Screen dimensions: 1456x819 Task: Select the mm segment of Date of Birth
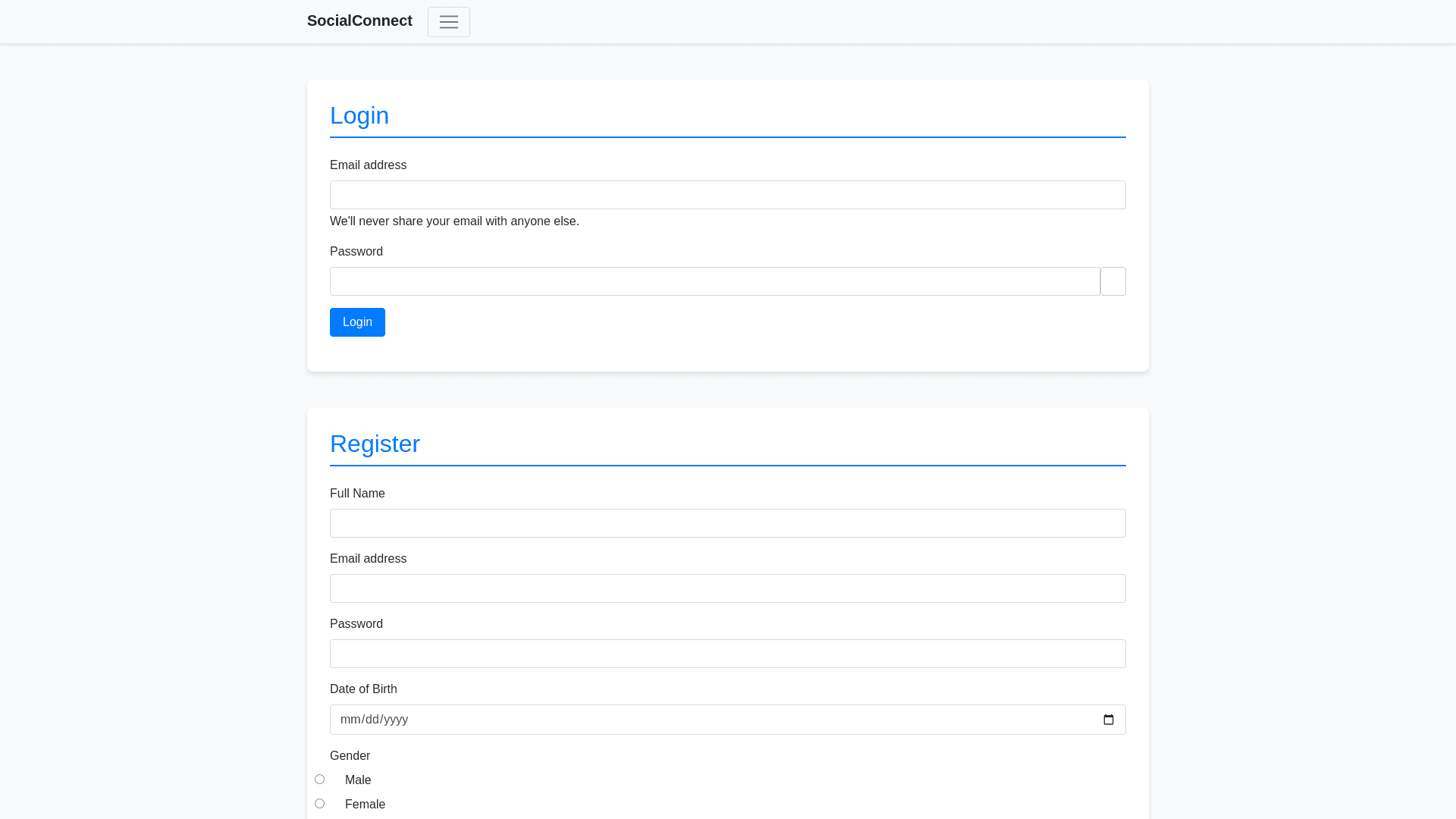point(350,720)
